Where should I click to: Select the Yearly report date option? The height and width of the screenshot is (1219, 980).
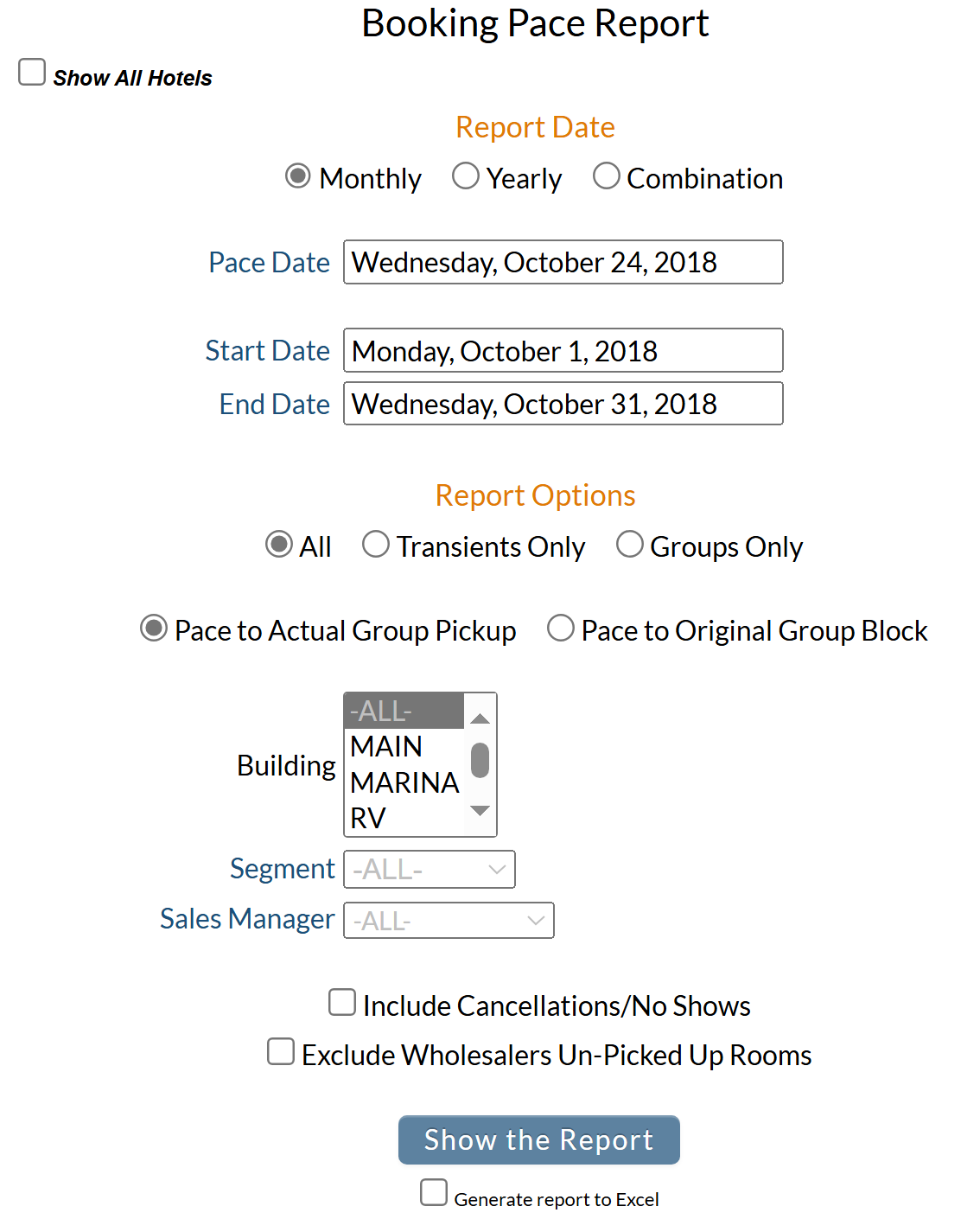(x=466, y=175)
